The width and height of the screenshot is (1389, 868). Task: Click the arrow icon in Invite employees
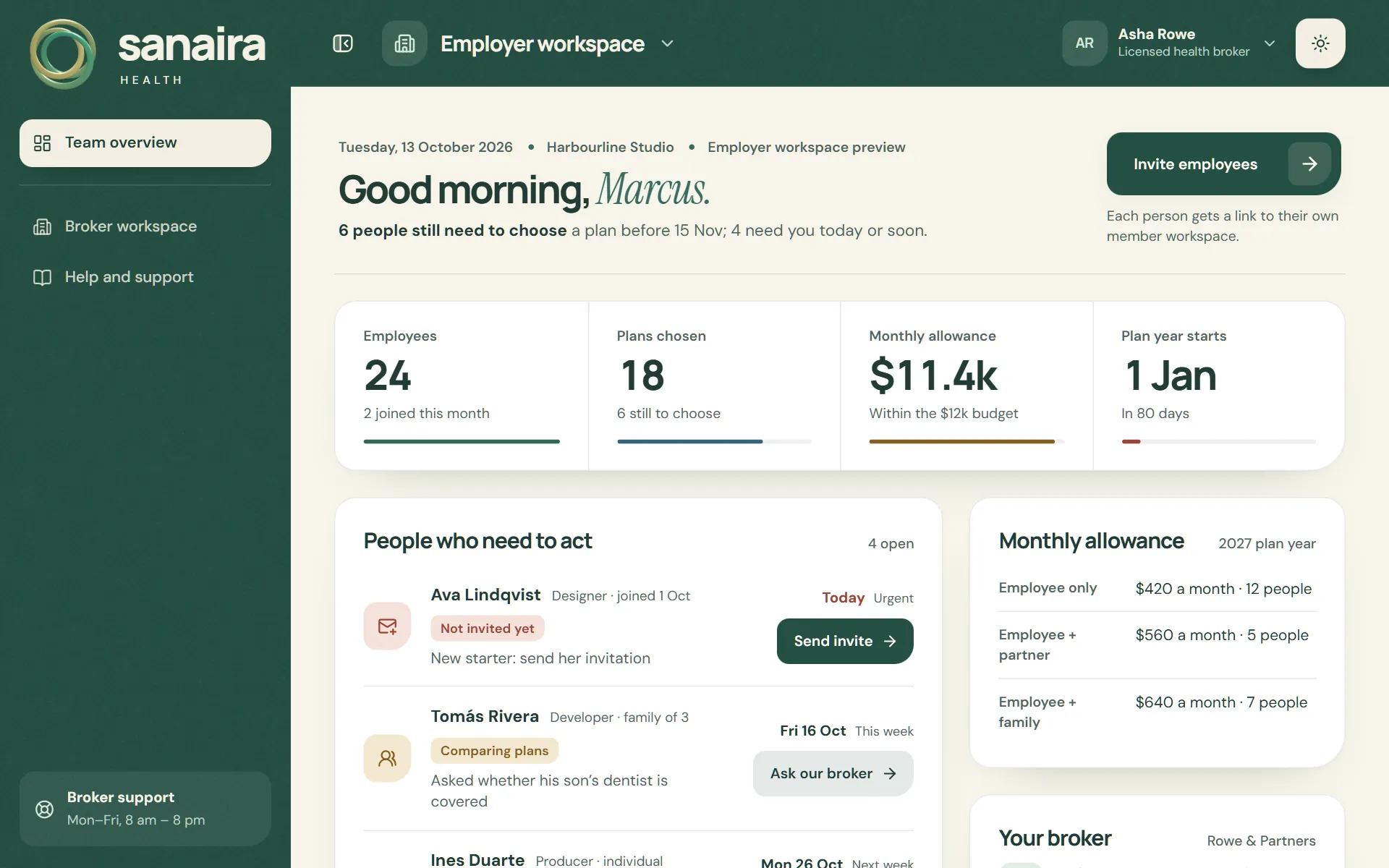click(1309, 164)
